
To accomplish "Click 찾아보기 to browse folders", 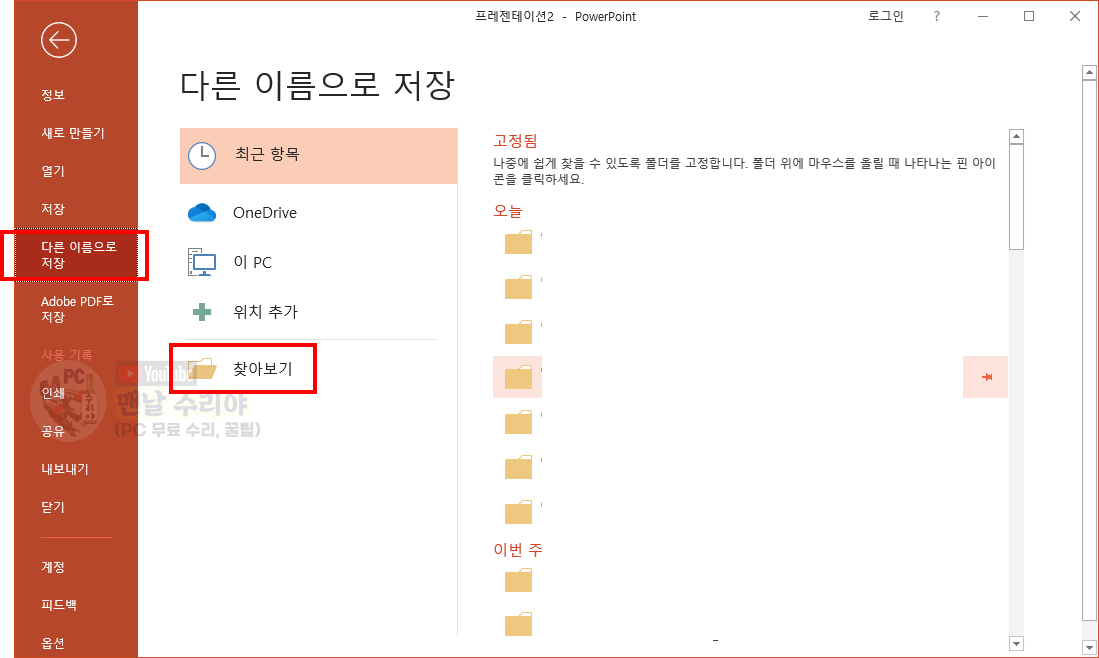I will coord(263,369).
